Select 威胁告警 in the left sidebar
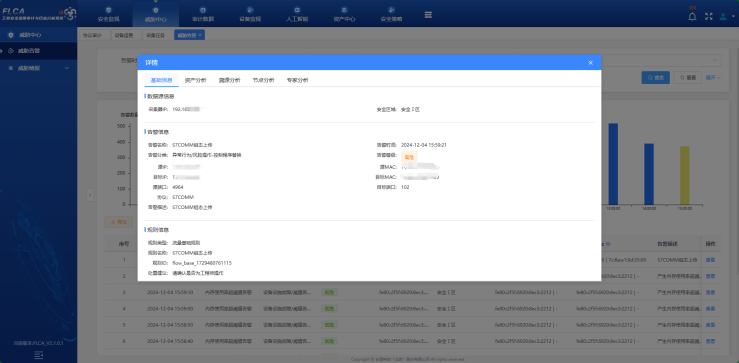Screen dimensions: 739x363 39,51
